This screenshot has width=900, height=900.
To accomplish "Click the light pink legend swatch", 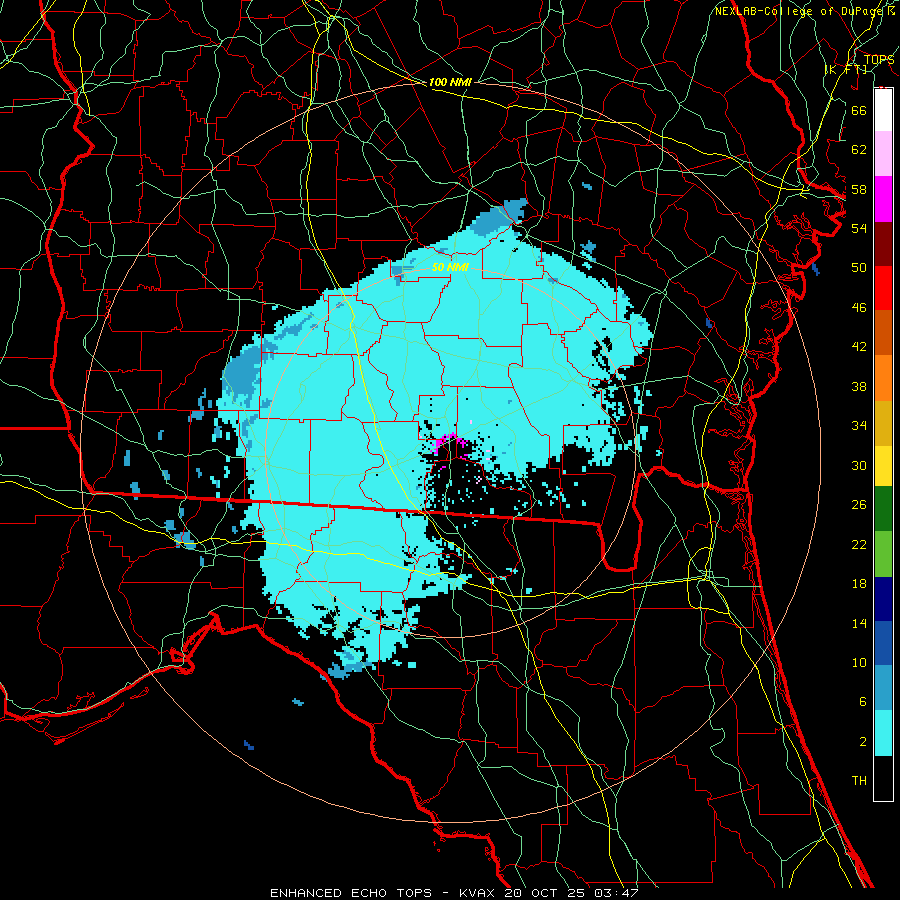I will pos(883,154).
